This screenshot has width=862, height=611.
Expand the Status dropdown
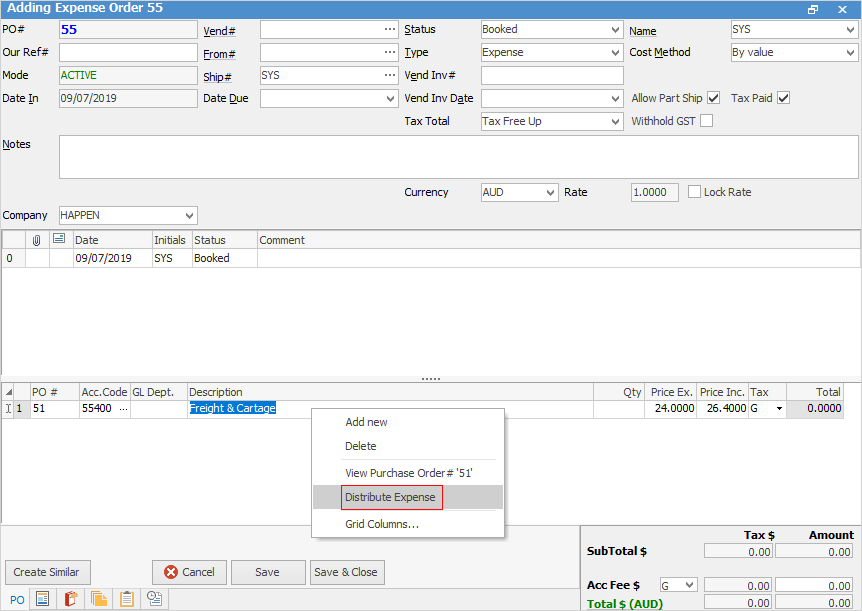point(615,29)
